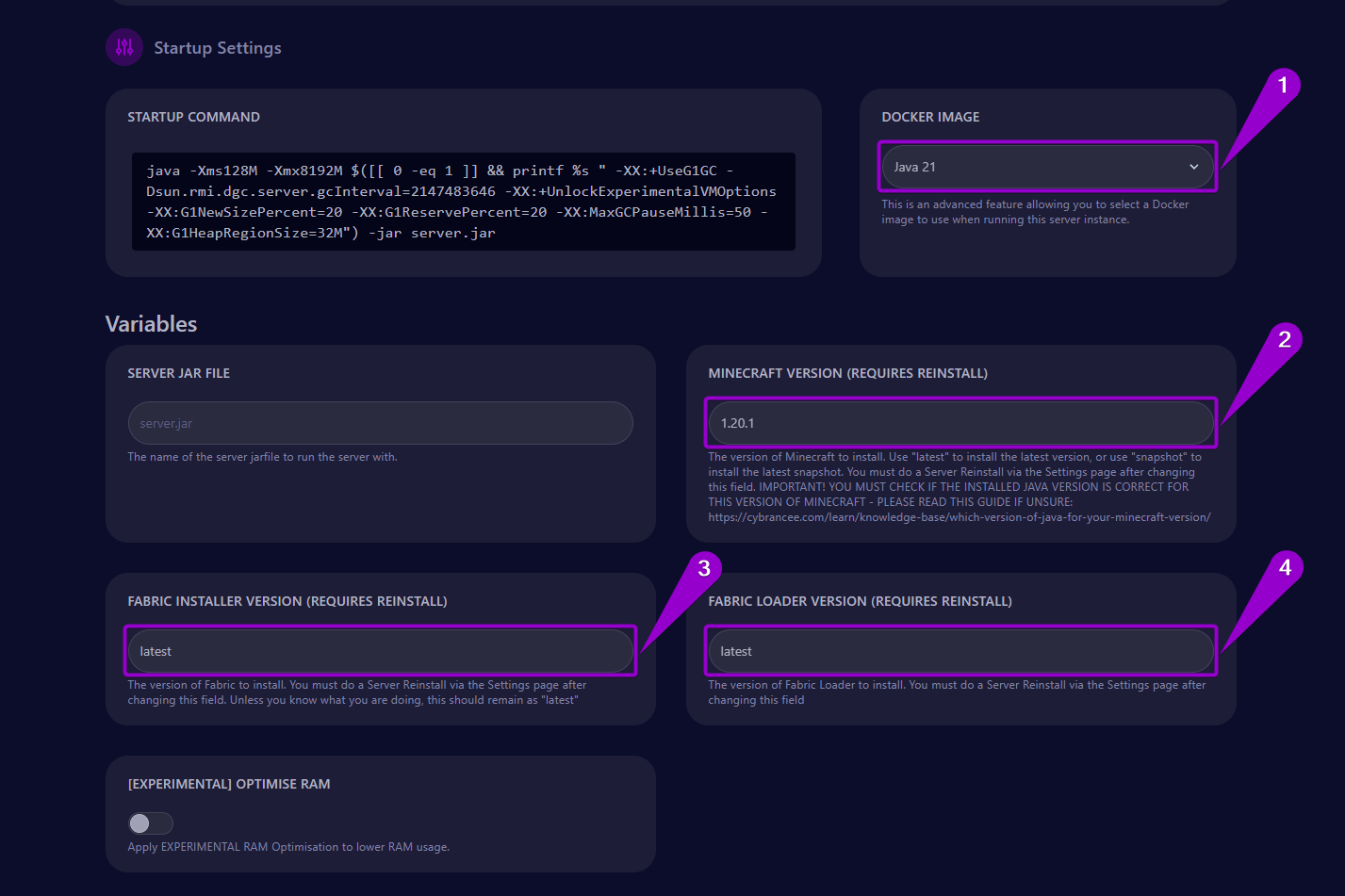Edit the Minecraft Version field showing 1.20.1

960,423
